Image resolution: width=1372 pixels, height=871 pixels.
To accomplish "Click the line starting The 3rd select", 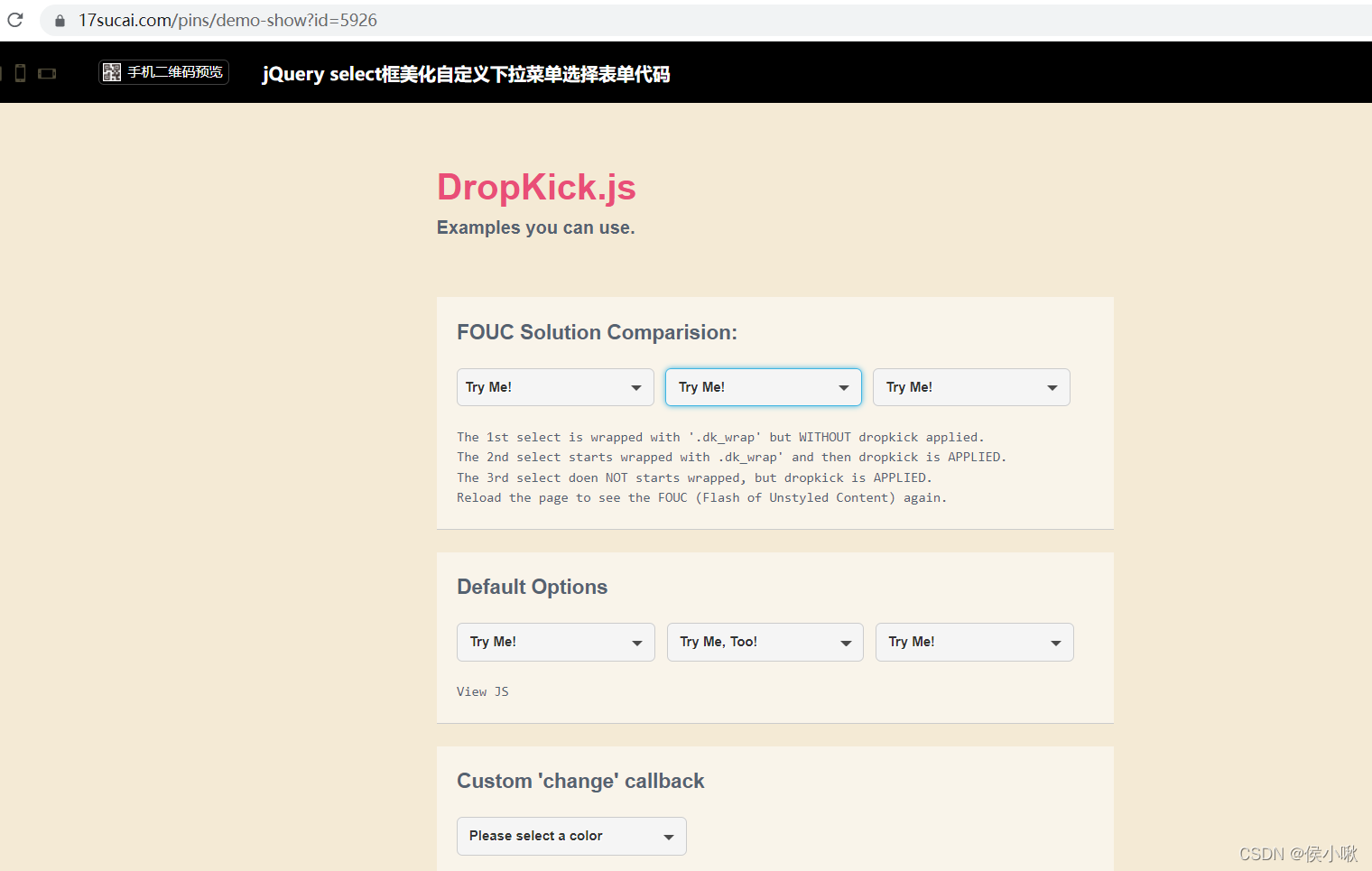I will [694, 477].
